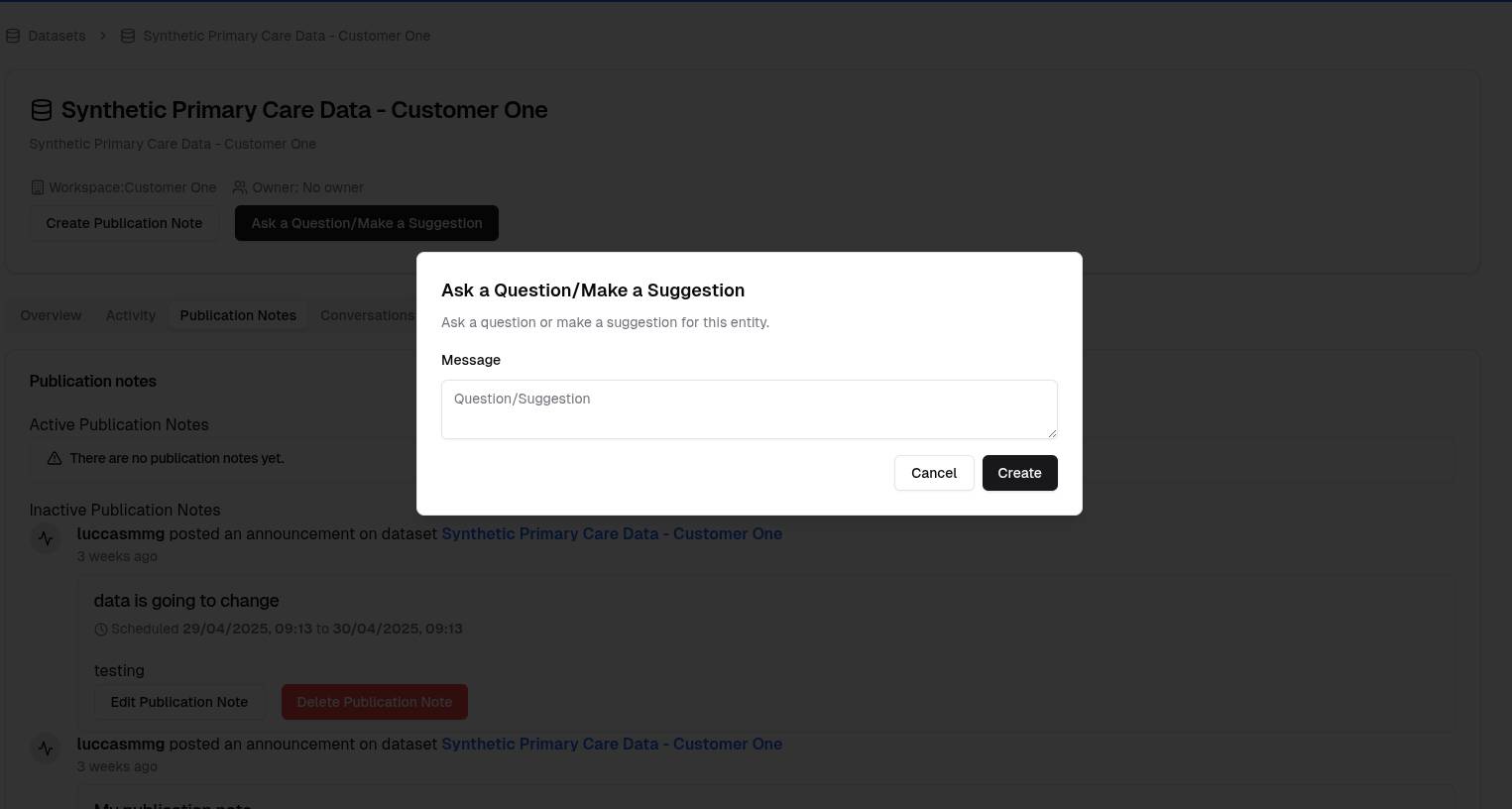Click the Owner people icon
The image size is (1512, 809).
click(240, 187)
